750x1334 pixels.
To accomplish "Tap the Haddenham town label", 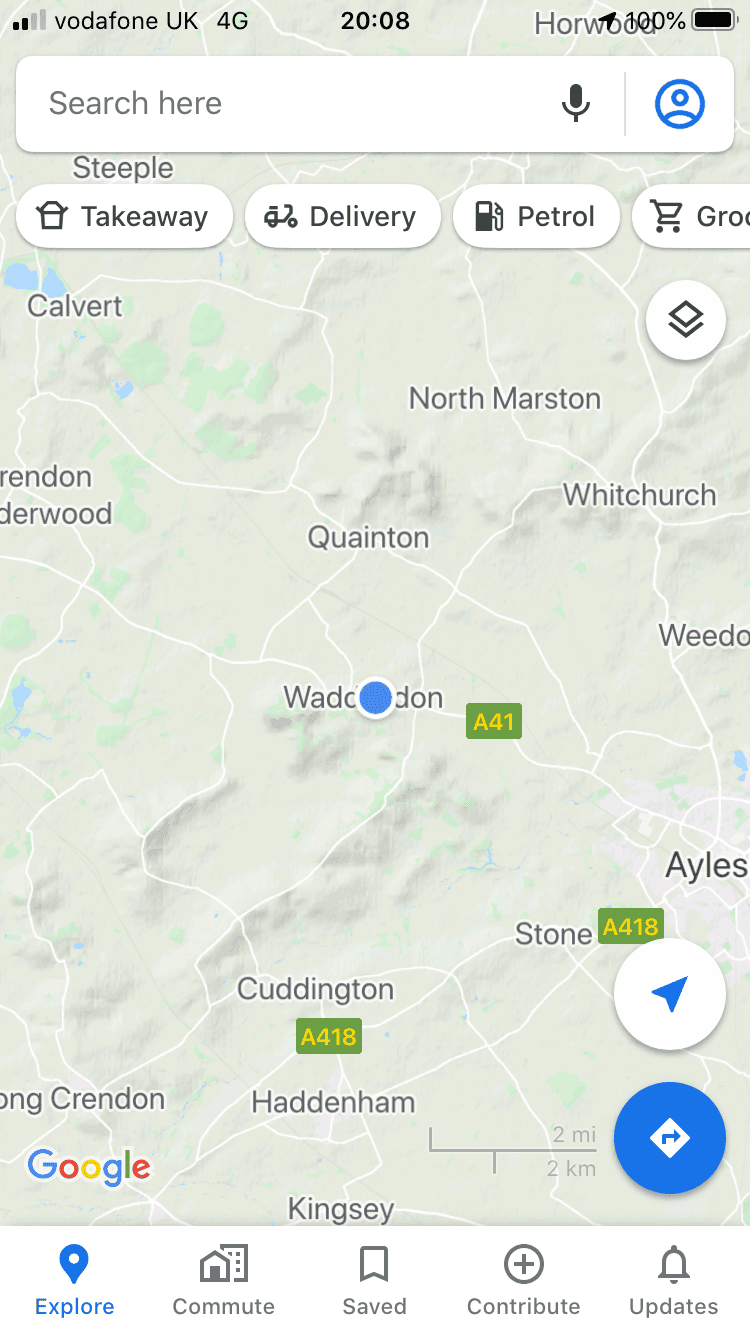I will [x=333, y=1102].
